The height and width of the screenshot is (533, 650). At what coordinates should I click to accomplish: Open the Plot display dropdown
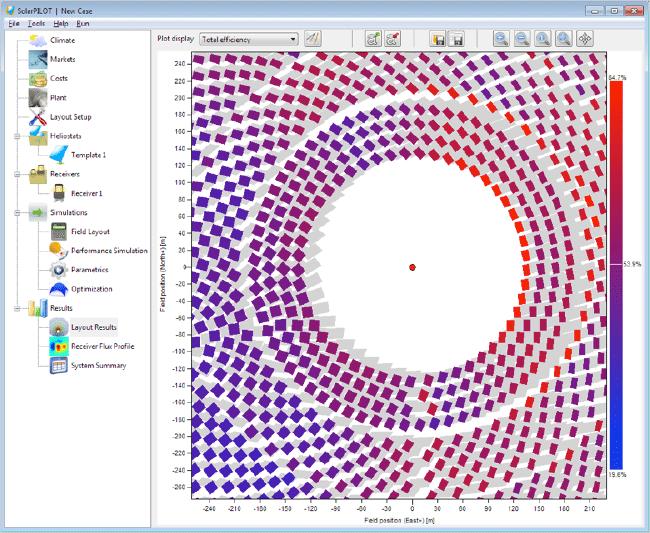pyautogui.click(x=249, y=39)
